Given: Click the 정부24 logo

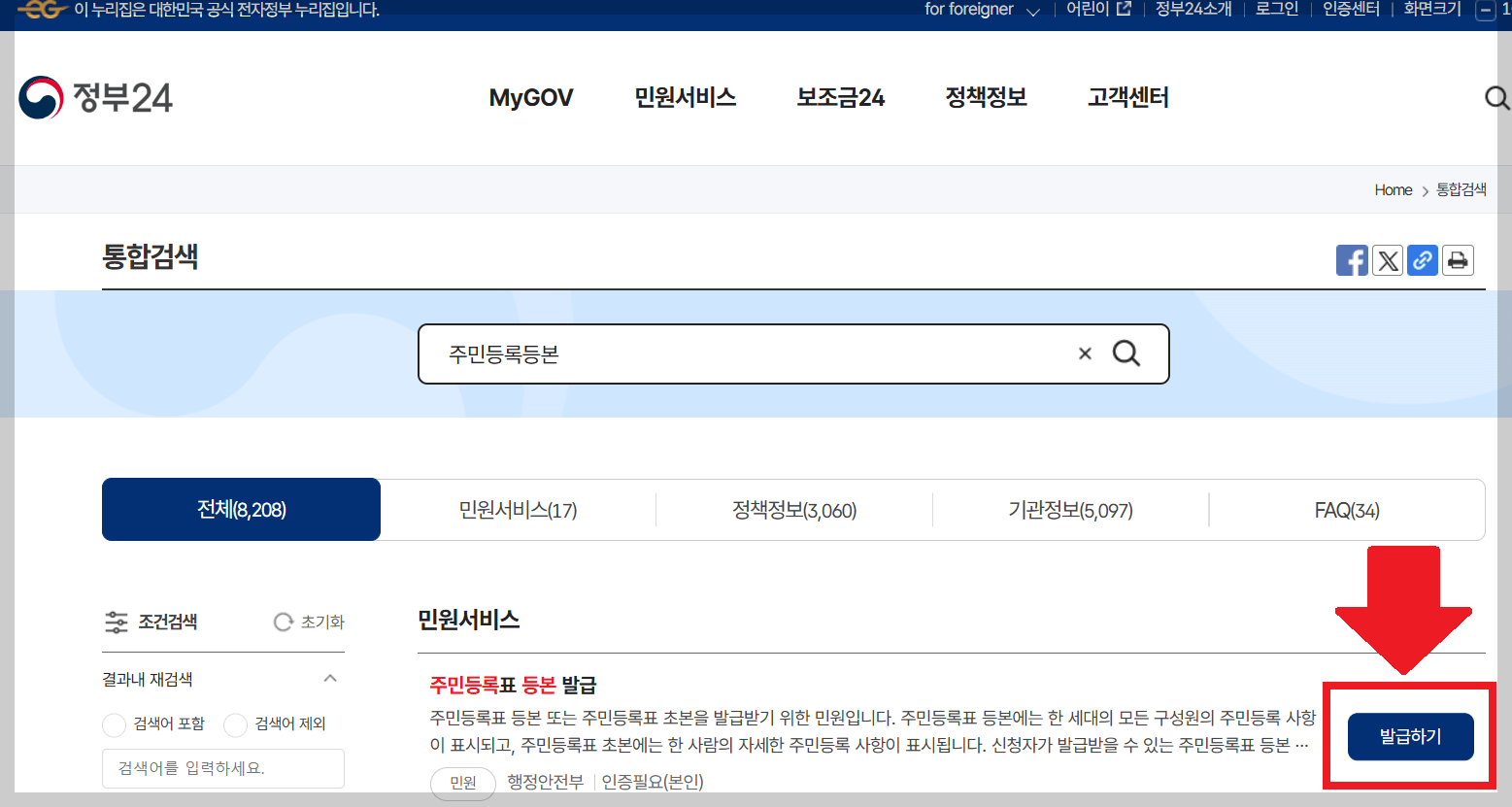Looking at the screenshot, I should point(94,97).
